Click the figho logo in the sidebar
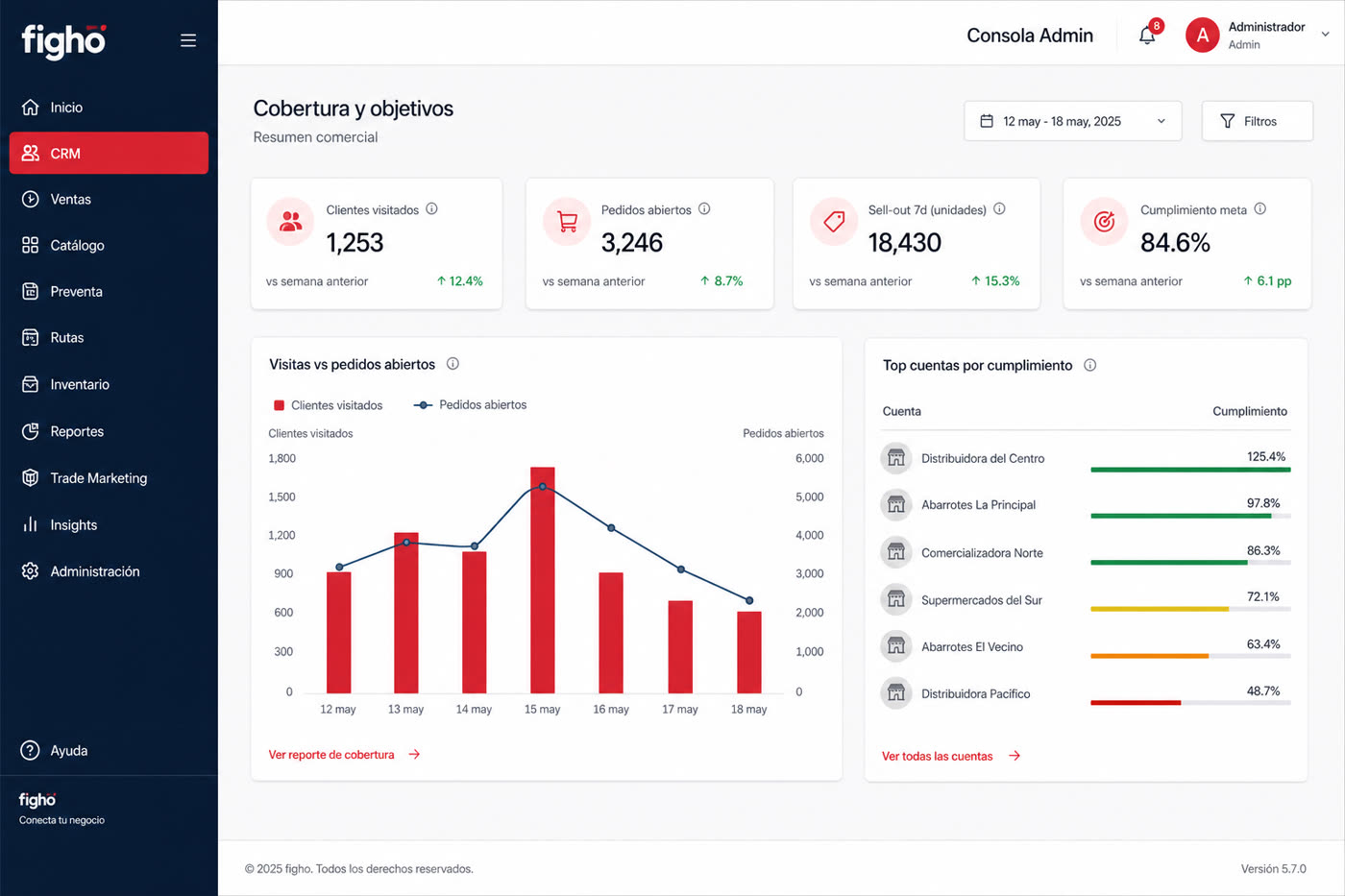This screenshot has height=896, width=1345. (x=63, y=40)
